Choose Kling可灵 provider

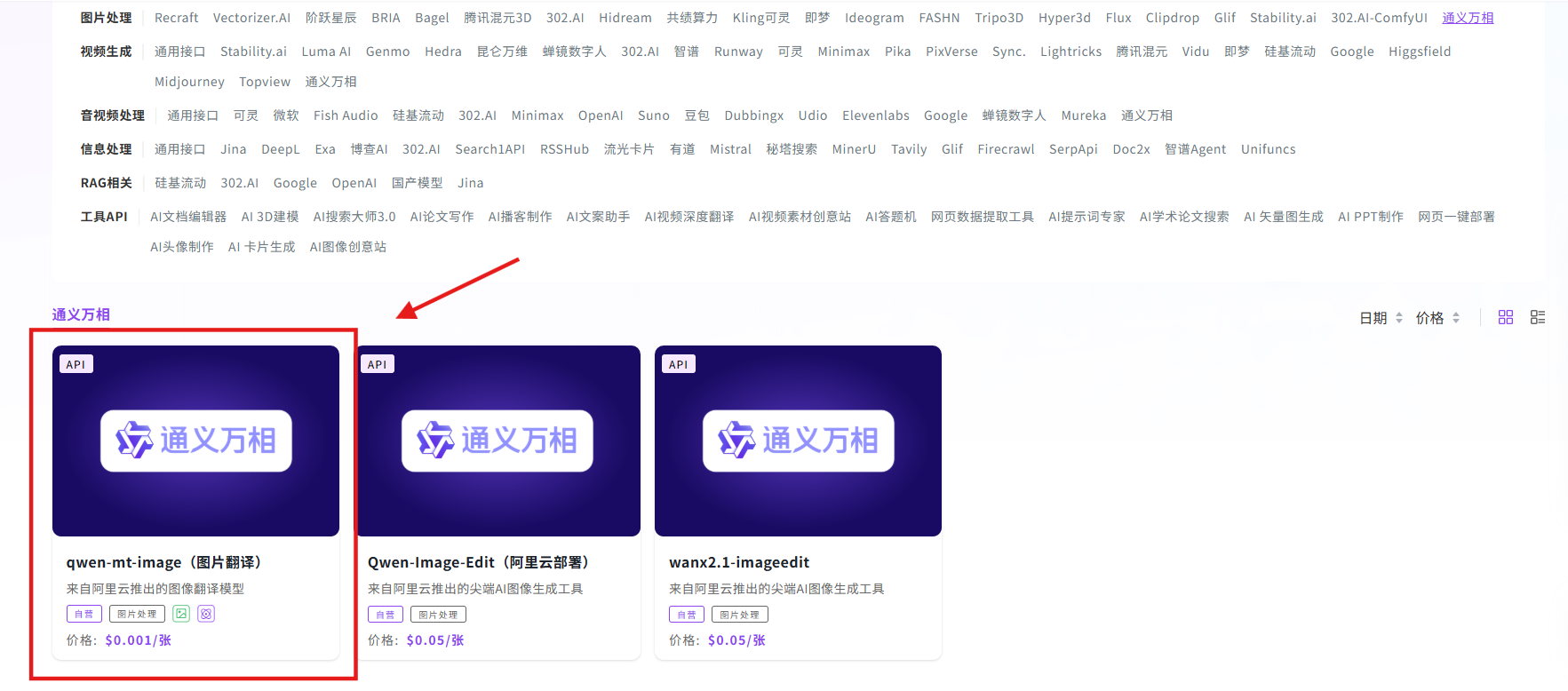coord(761,18)
